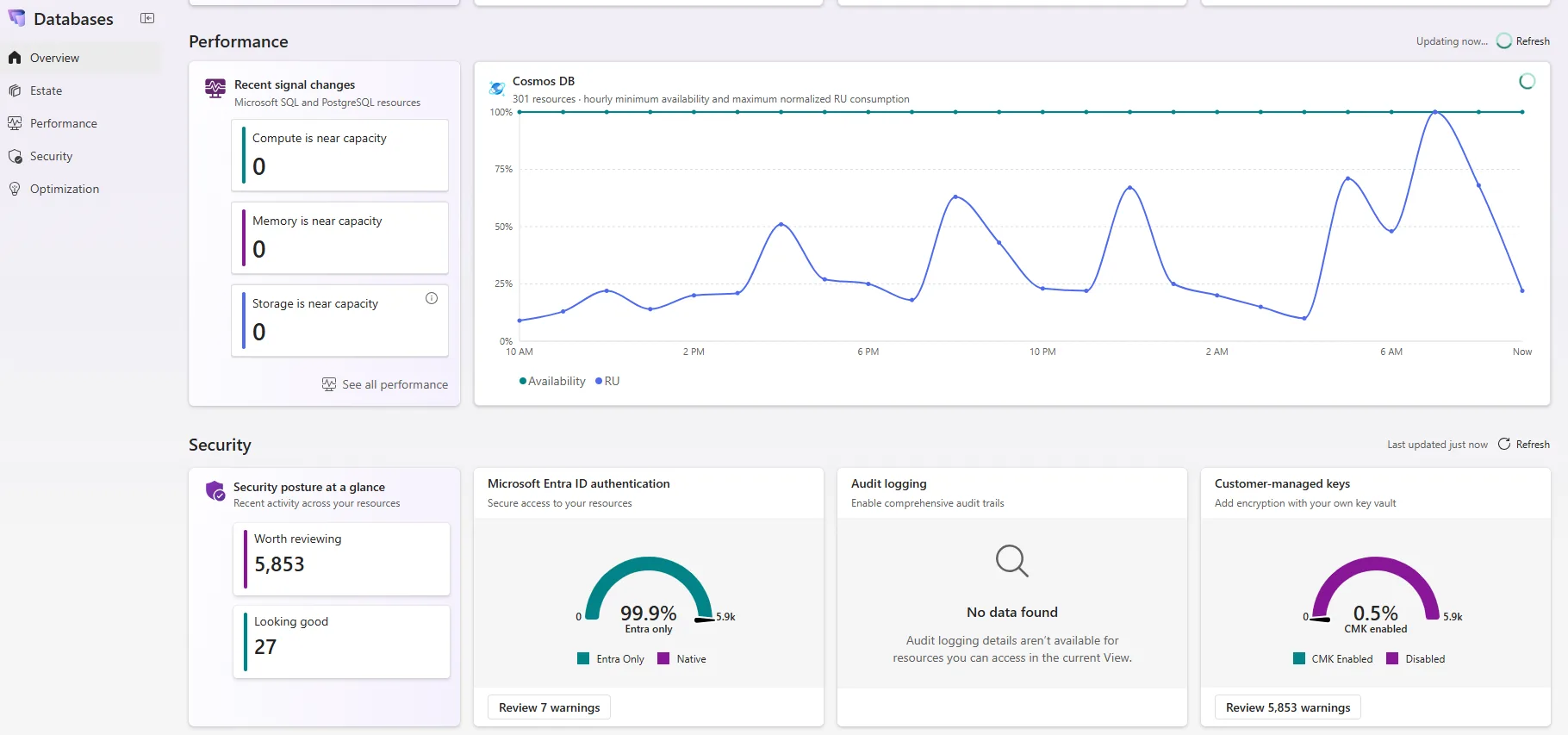Screen dimensions: 1568x735
Task: Click the CMK Enabled legend swatch
Action: [x=1299, y=658]
